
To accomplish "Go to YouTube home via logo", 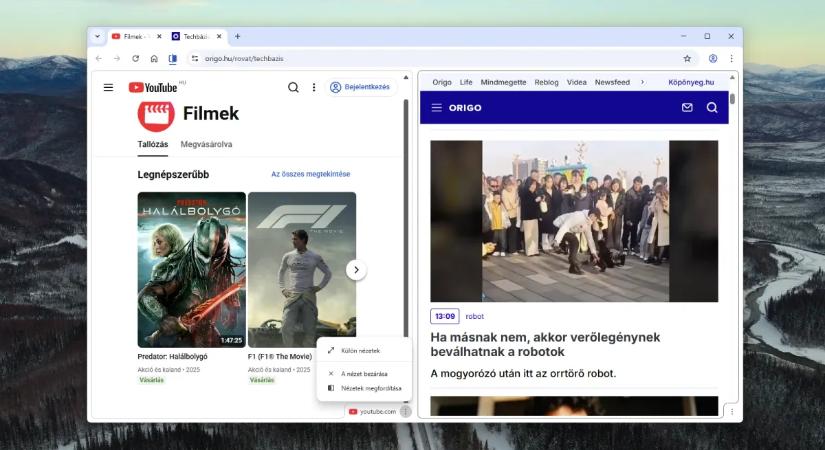I will pyautogui.click(x=153, y=87).
